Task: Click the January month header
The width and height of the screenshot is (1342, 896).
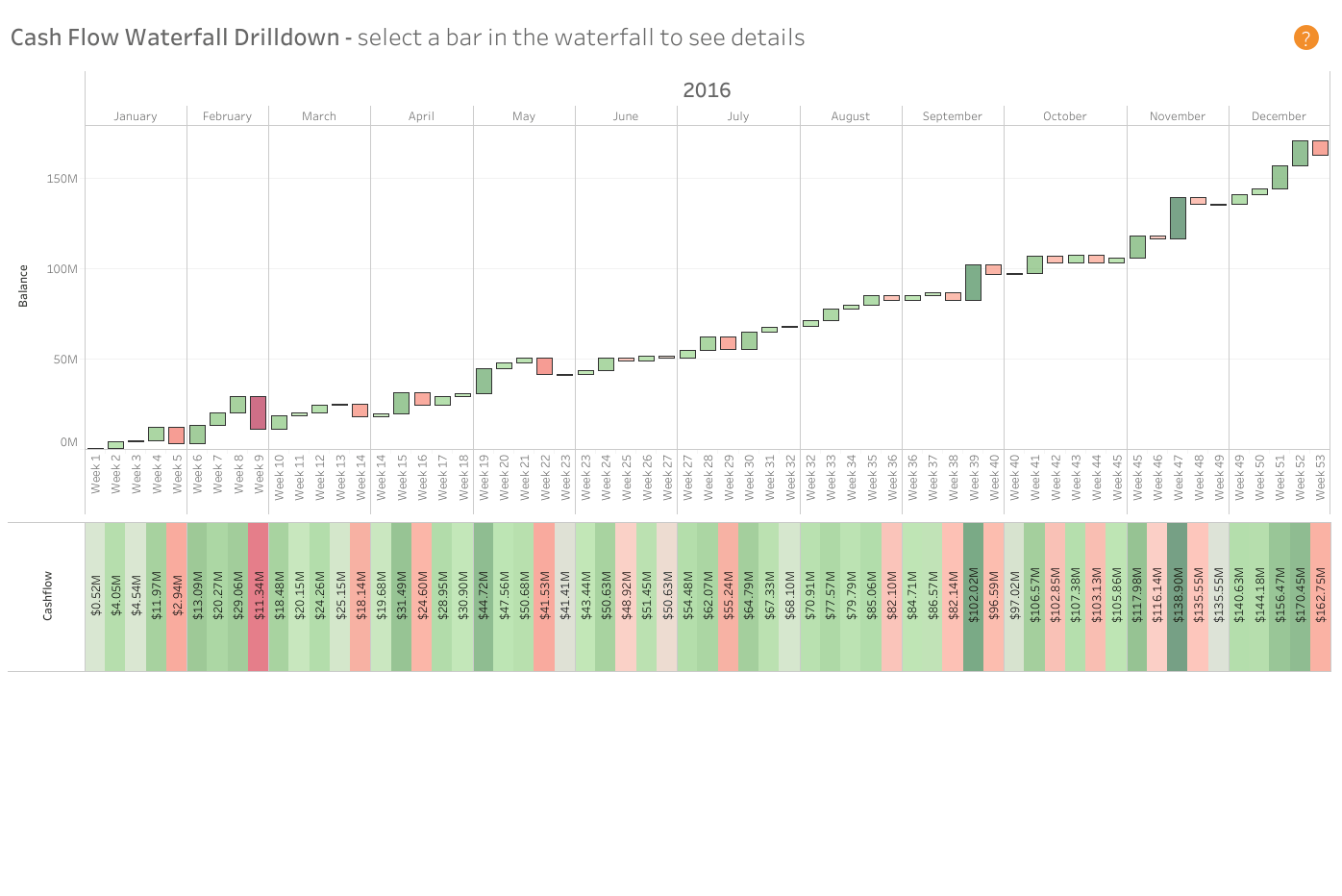Action: coord(136,116)
